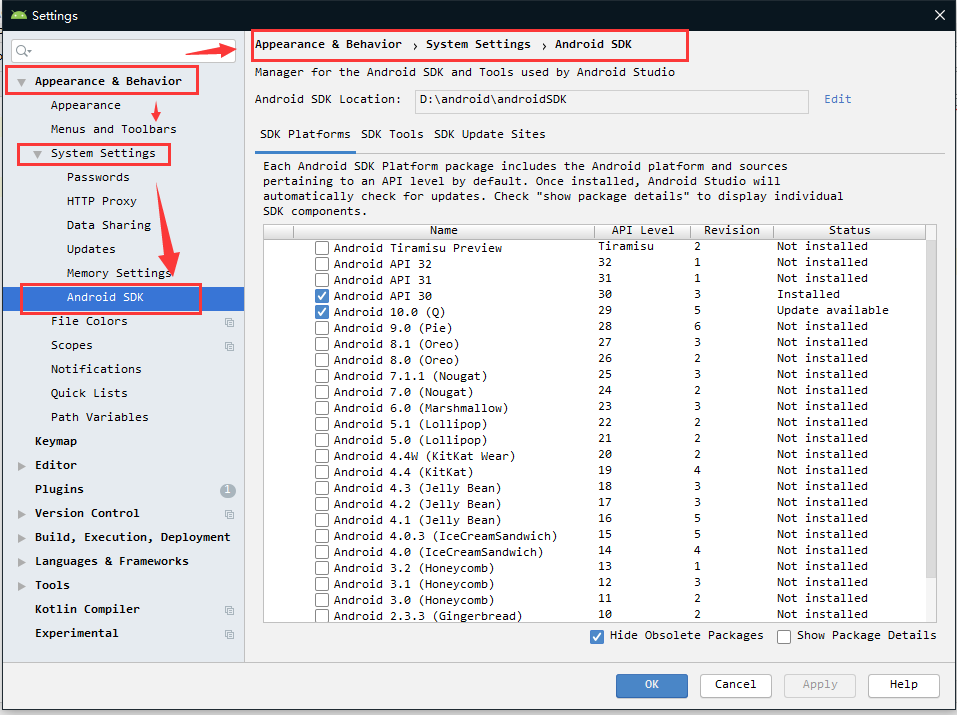
Task: Switch to SDK Tools tab
Action: click(392, 134)
